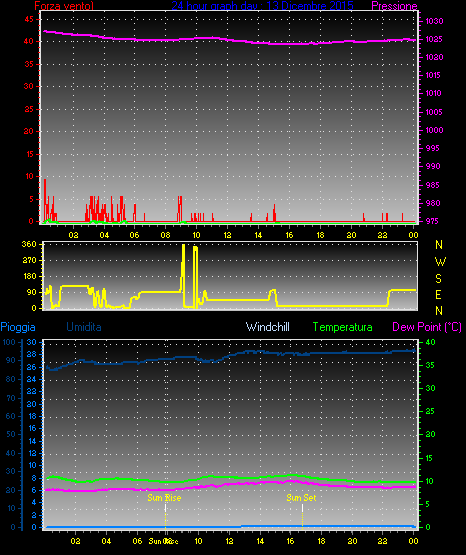Click the 24 hour graph day title
This screenshot has width=466, height=555.
(262, 6)
